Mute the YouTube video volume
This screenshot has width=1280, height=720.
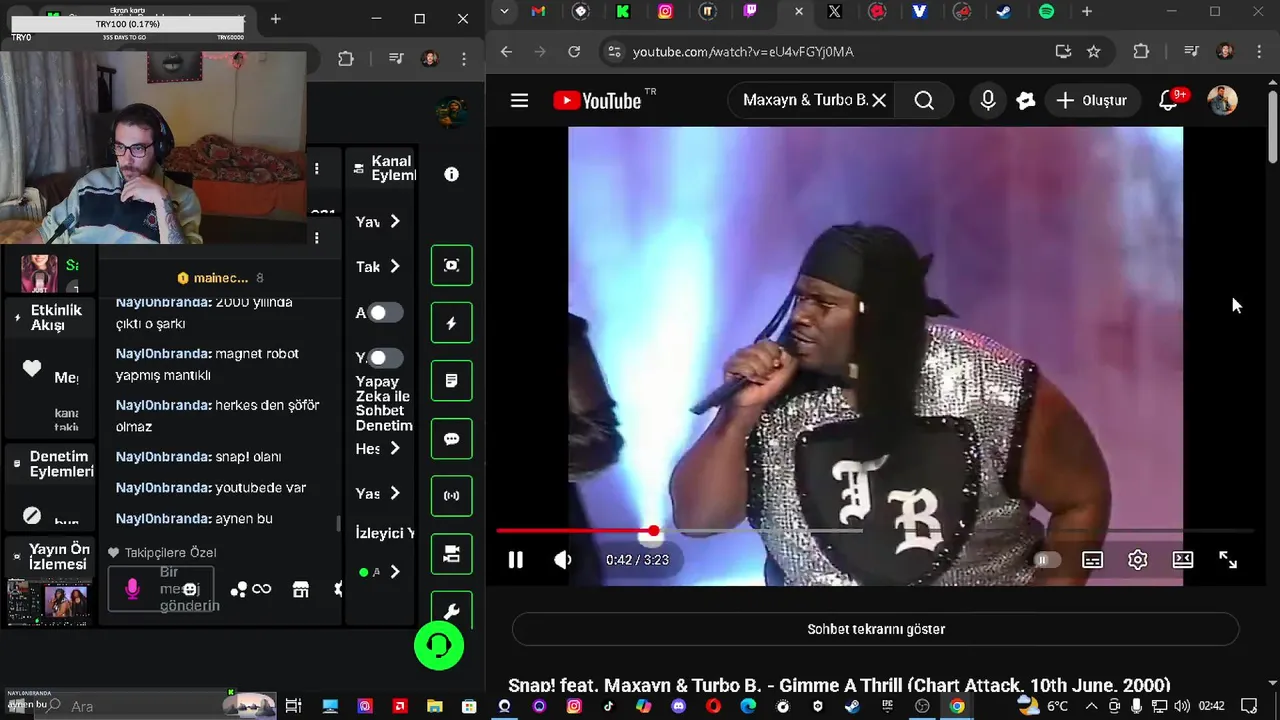[x=563, y=560]
